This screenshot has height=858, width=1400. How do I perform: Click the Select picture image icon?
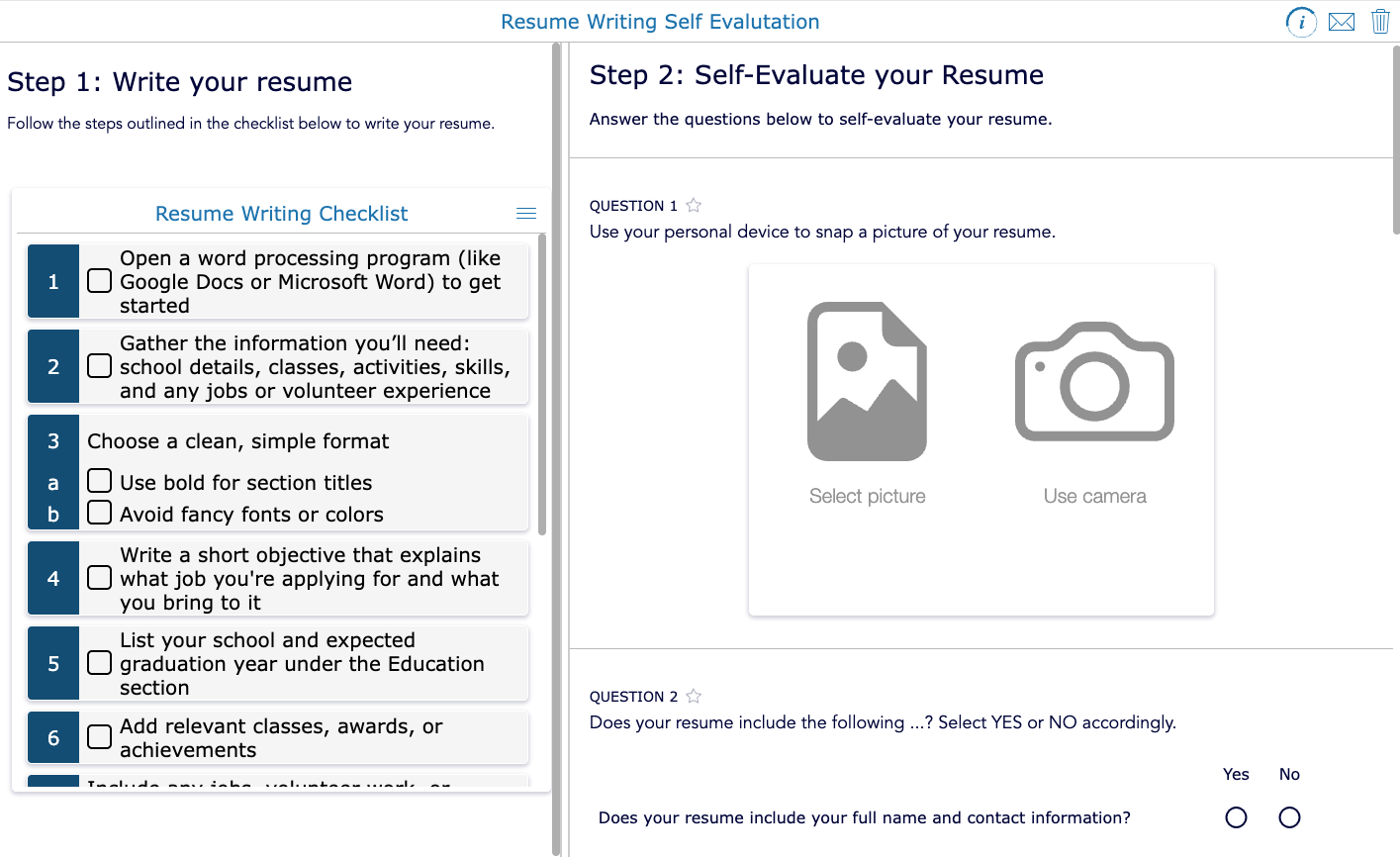coord(867,381)
